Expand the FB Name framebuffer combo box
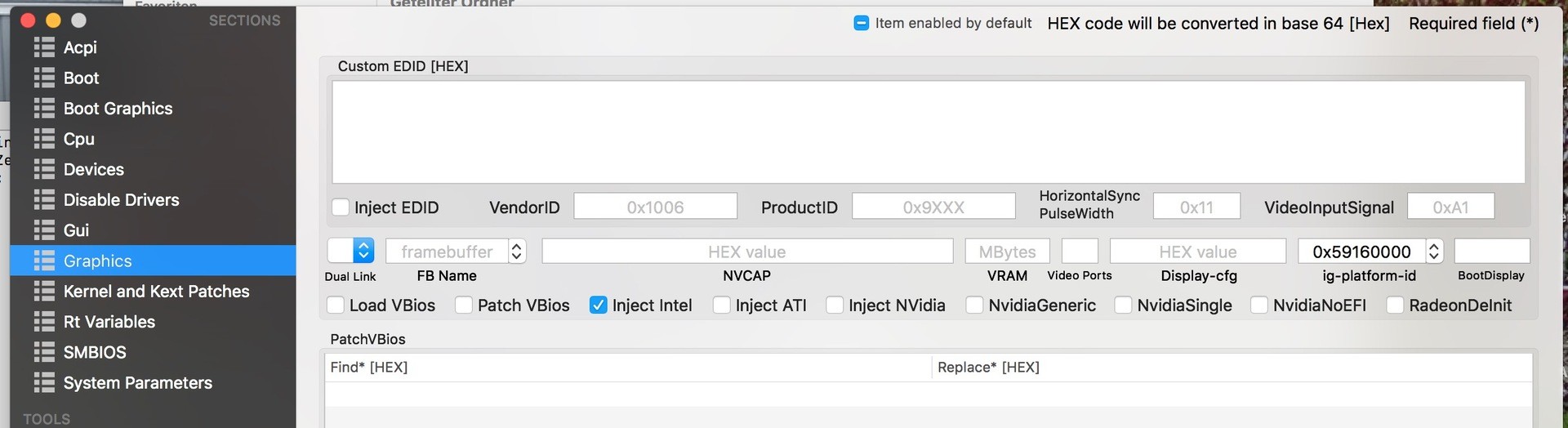 (x=516, y=252)
